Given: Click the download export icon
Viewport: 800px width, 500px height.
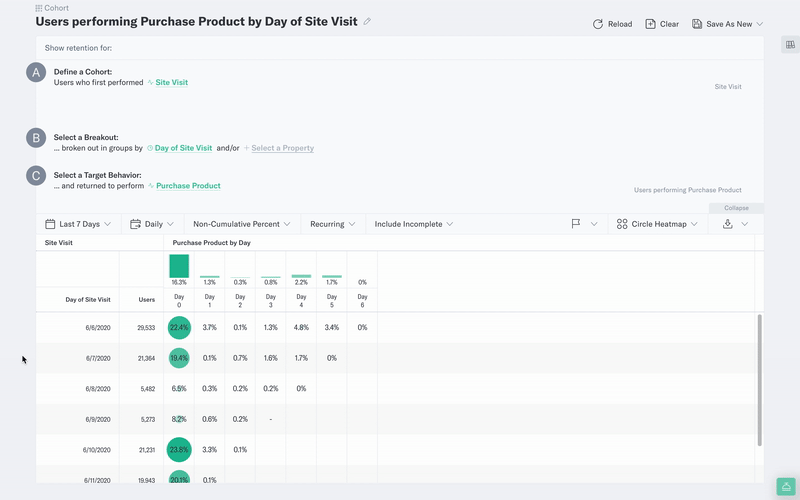Looking at the screenshot, I should coord(728,224).
